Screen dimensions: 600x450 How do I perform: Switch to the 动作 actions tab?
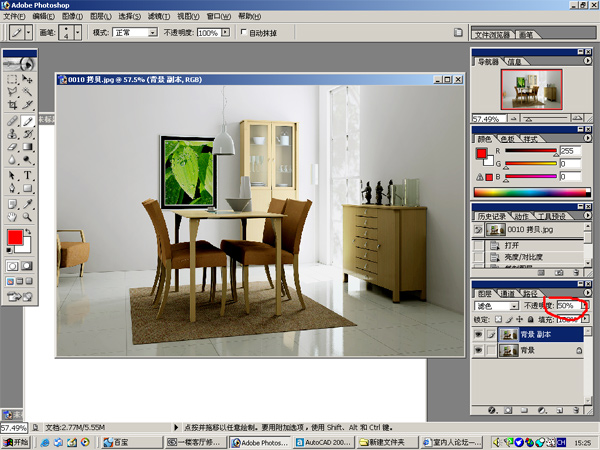521,216
